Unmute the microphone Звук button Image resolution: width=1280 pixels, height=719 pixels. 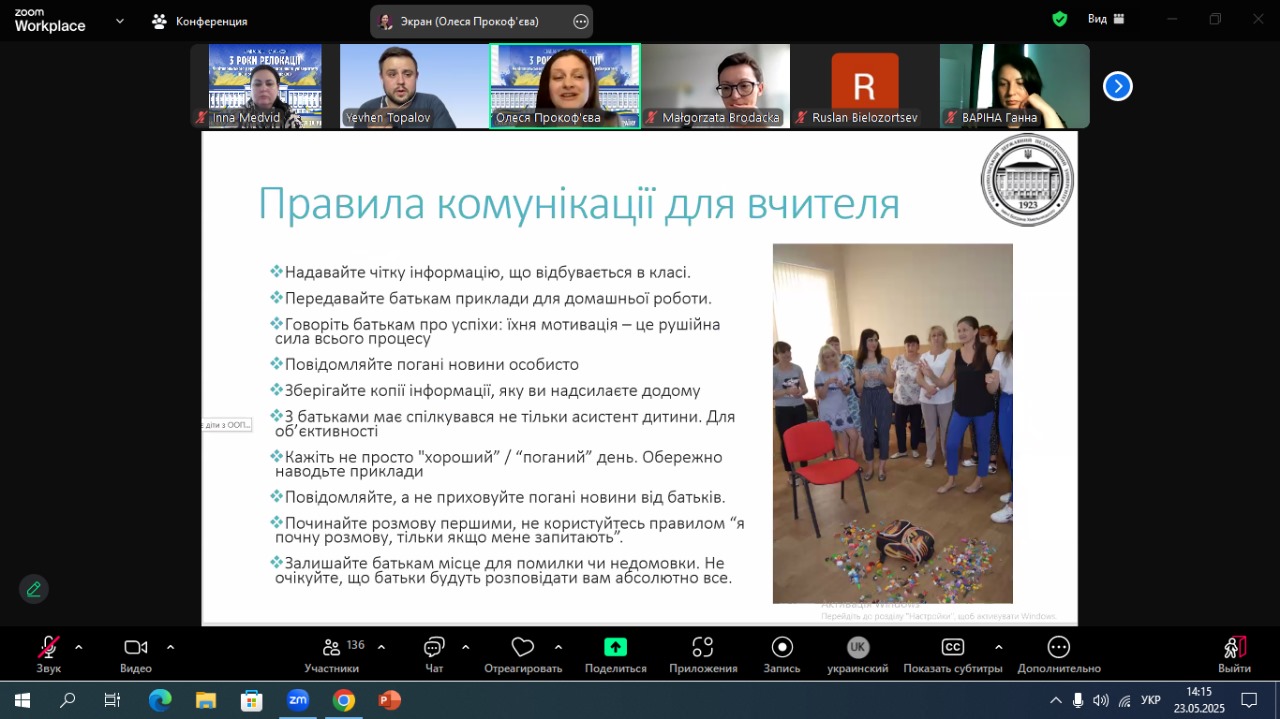(x=48, y=648)
